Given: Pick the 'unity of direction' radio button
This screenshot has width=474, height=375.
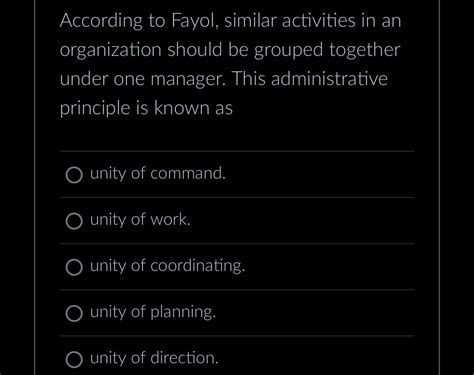Looking at the screenshot, I should [x=74, y=359].
